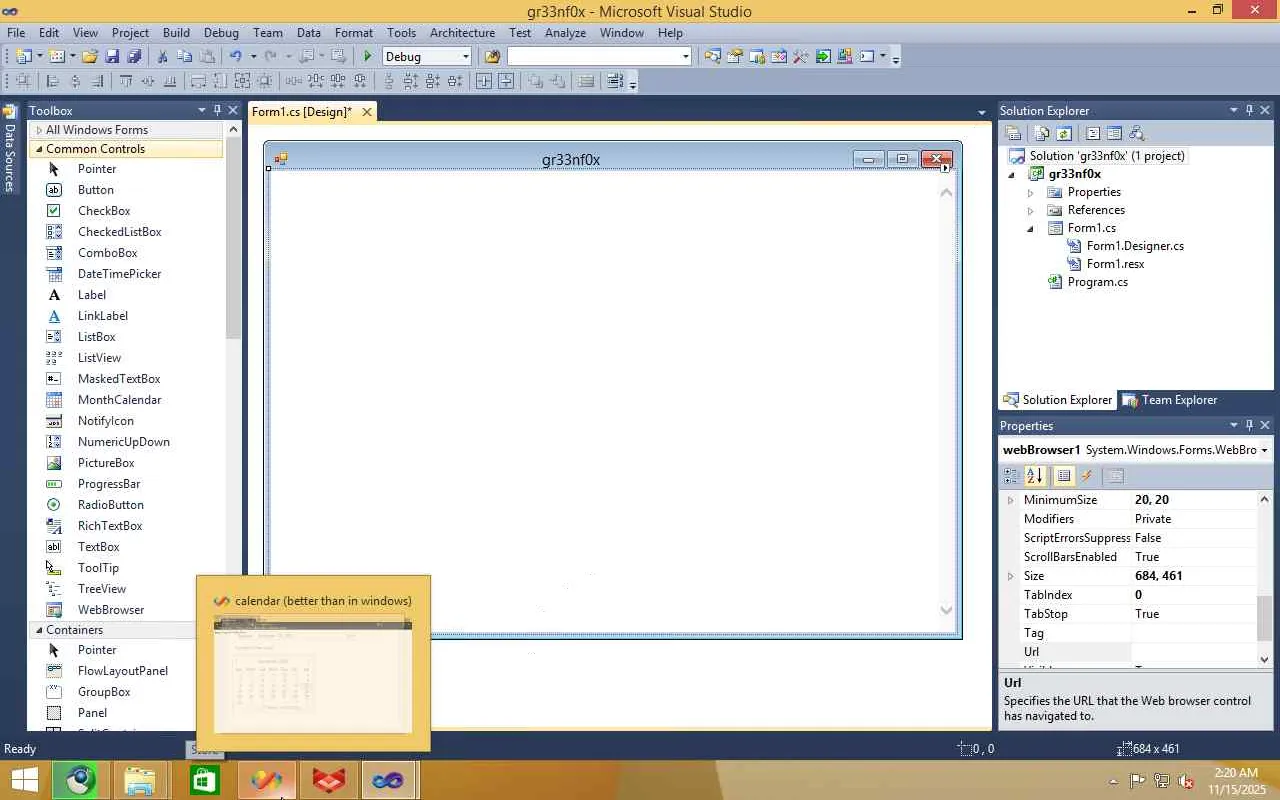Collapse the Form1.cs node in Solution Explorer
The image size is (1280, 800).
click(x=1030, y=228)
